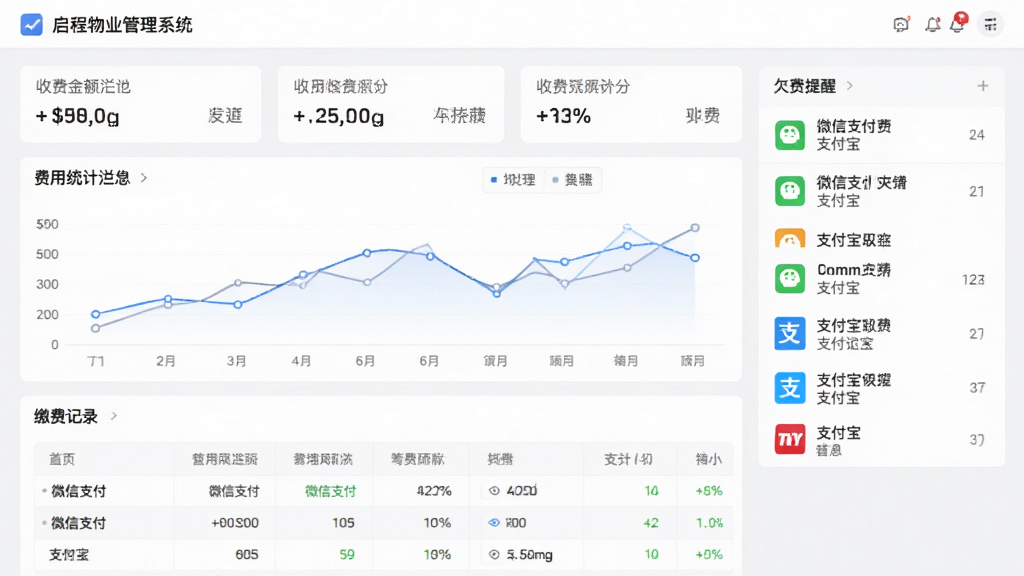Click the green 42 table value
This screenshot has height=576, width=1024.
pos(650,523)
